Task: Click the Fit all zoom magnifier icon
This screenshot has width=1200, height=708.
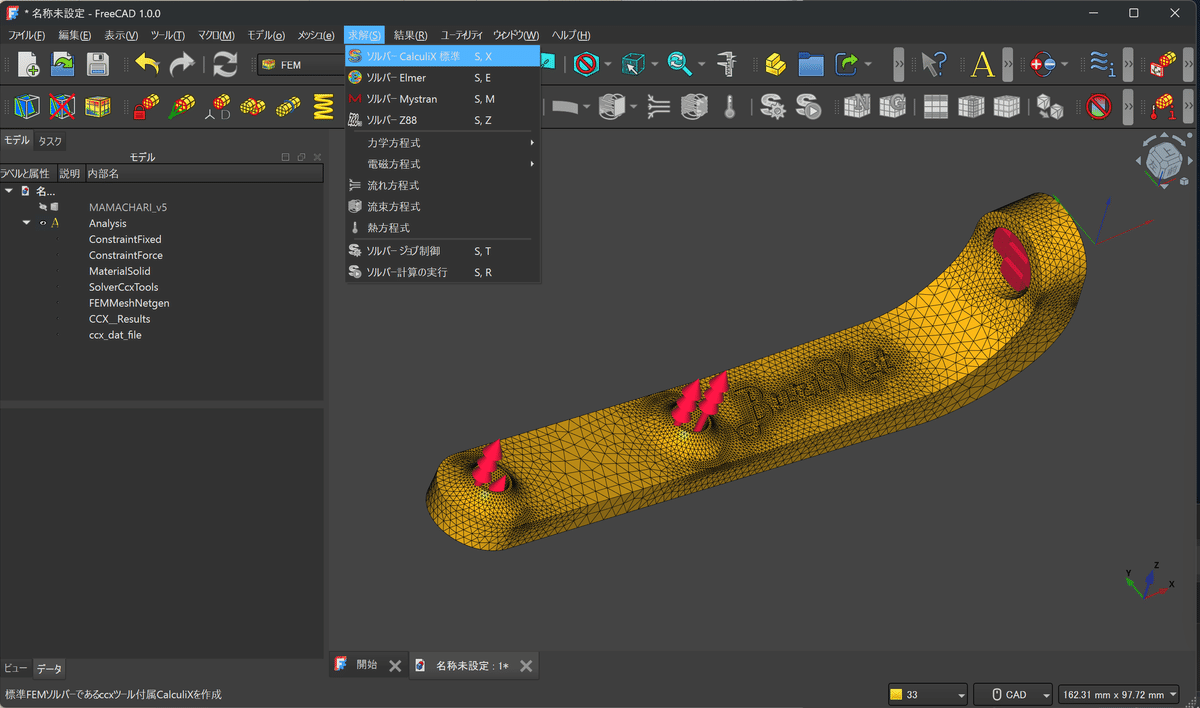Action: [680, 65]
